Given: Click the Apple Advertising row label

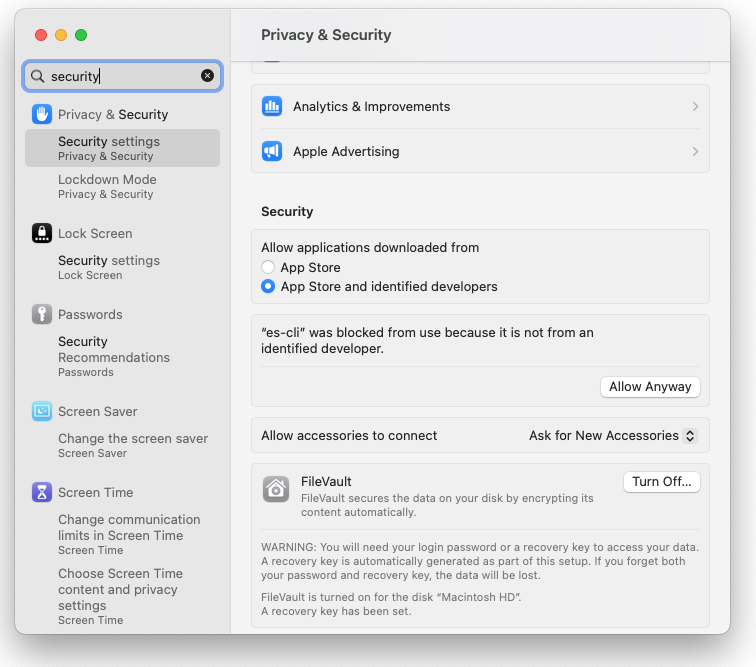Looking at the screenshot, I should pos(346,151).
